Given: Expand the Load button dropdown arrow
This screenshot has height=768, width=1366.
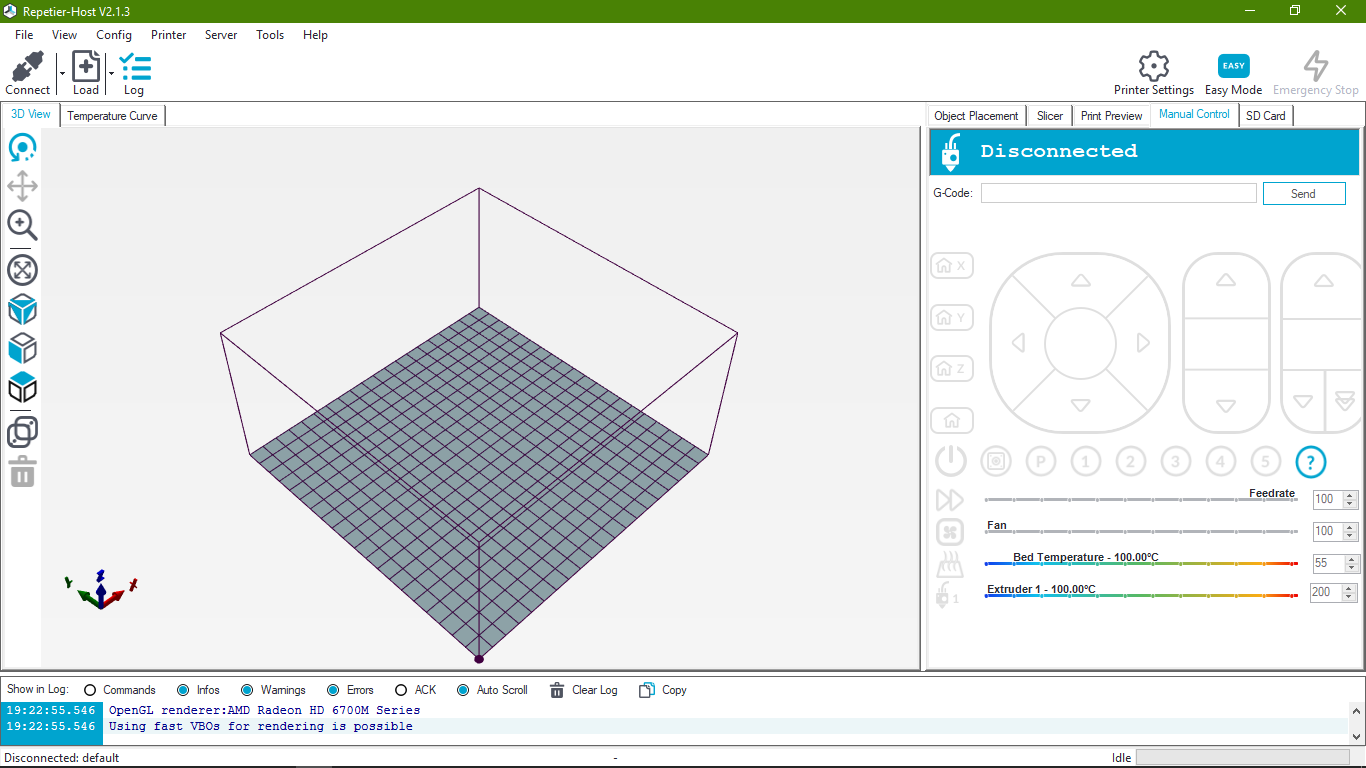Looking at the screenshot, I should coord(110,71).
